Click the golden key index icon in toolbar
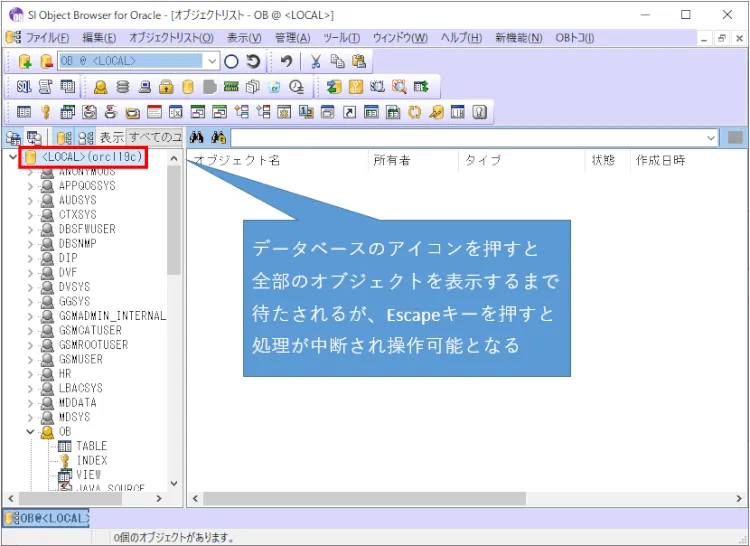The image size is (750, 546). coord(45,112)
